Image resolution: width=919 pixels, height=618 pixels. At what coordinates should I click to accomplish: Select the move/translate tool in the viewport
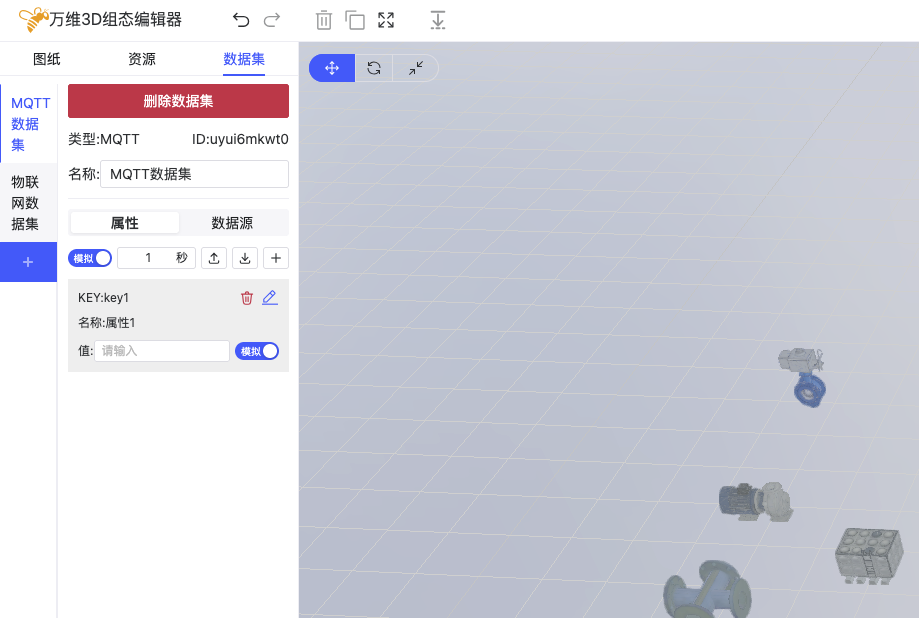point(332,68)
